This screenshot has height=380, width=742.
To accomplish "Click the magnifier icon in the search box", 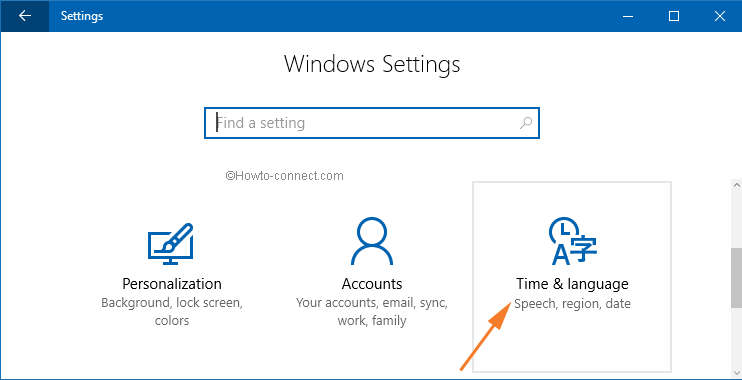I will (x=525, y=123).
